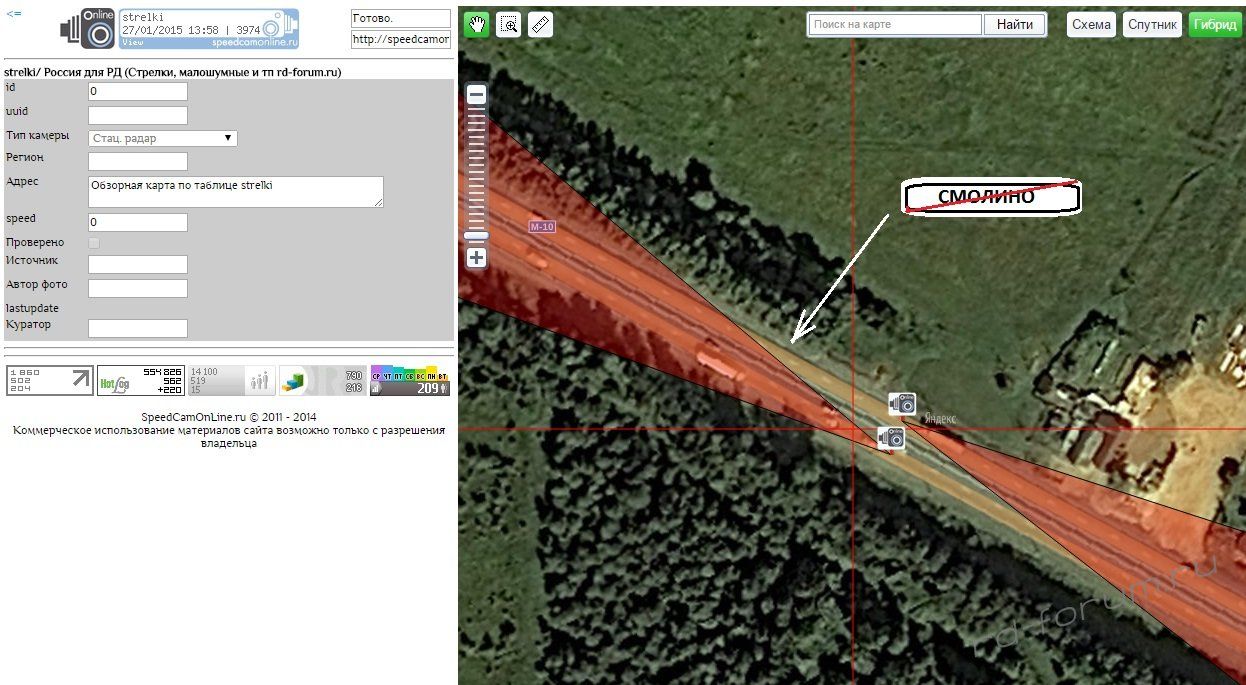Viewport: 1246px width, 685px height.
Task: Switch map to Схема view
Action: 1091,25
